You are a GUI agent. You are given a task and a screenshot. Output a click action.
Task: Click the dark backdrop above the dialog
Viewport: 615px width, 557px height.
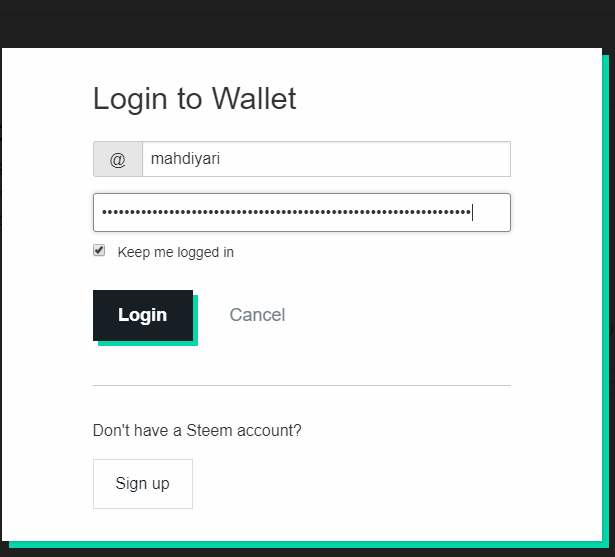308,24
